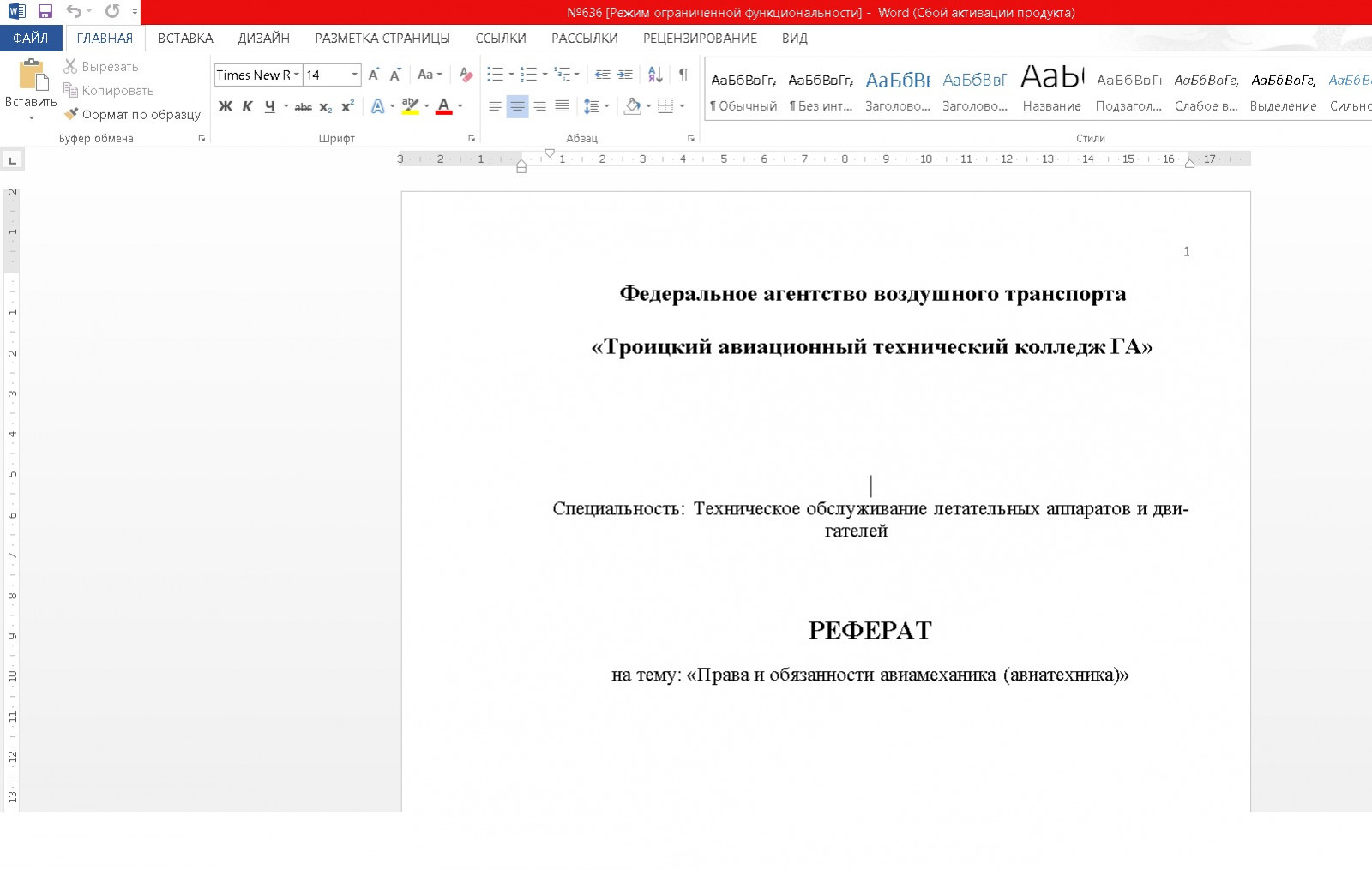Expand the bullets library dropdown arrow

click(x=511, y=75)
